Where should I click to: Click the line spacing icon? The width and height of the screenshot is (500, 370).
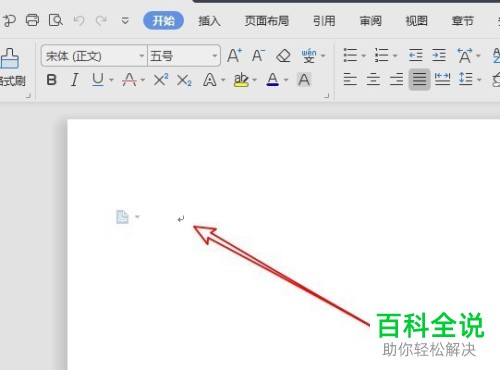pos(466,79)
